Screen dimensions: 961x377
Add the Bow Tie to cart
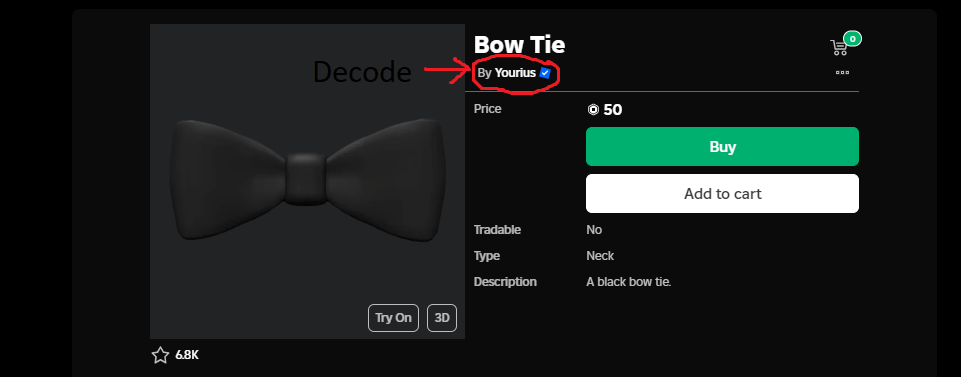[x=722, y=194]
